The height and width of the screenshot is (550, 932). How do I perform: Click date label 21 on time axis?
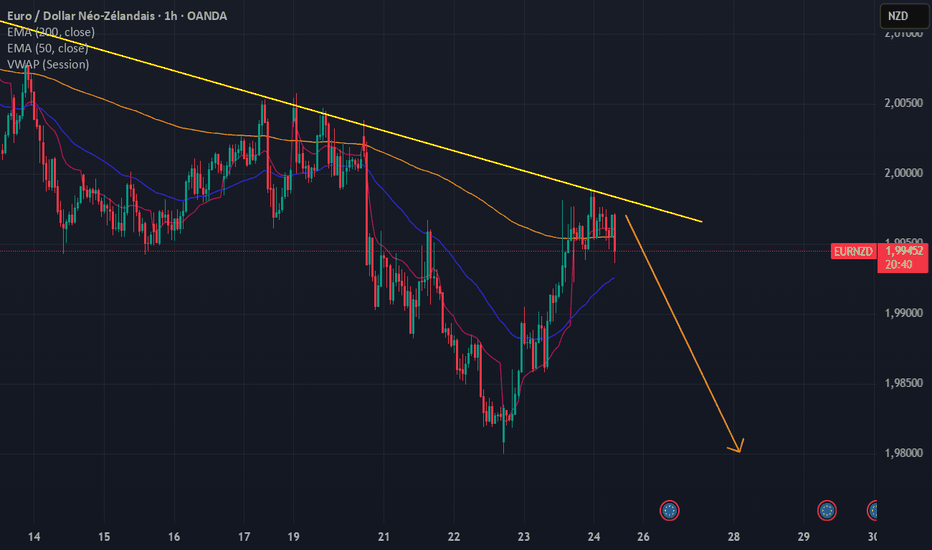click(384, 537)
